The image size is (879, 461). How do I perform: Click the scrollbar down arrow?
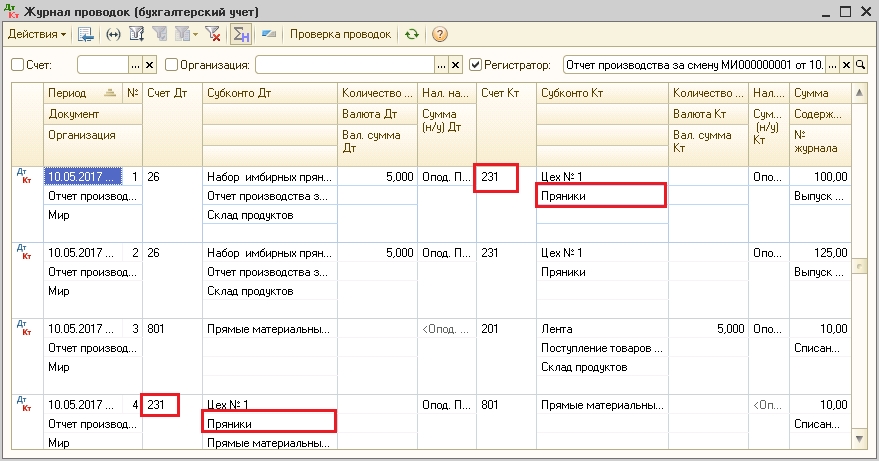859,439
